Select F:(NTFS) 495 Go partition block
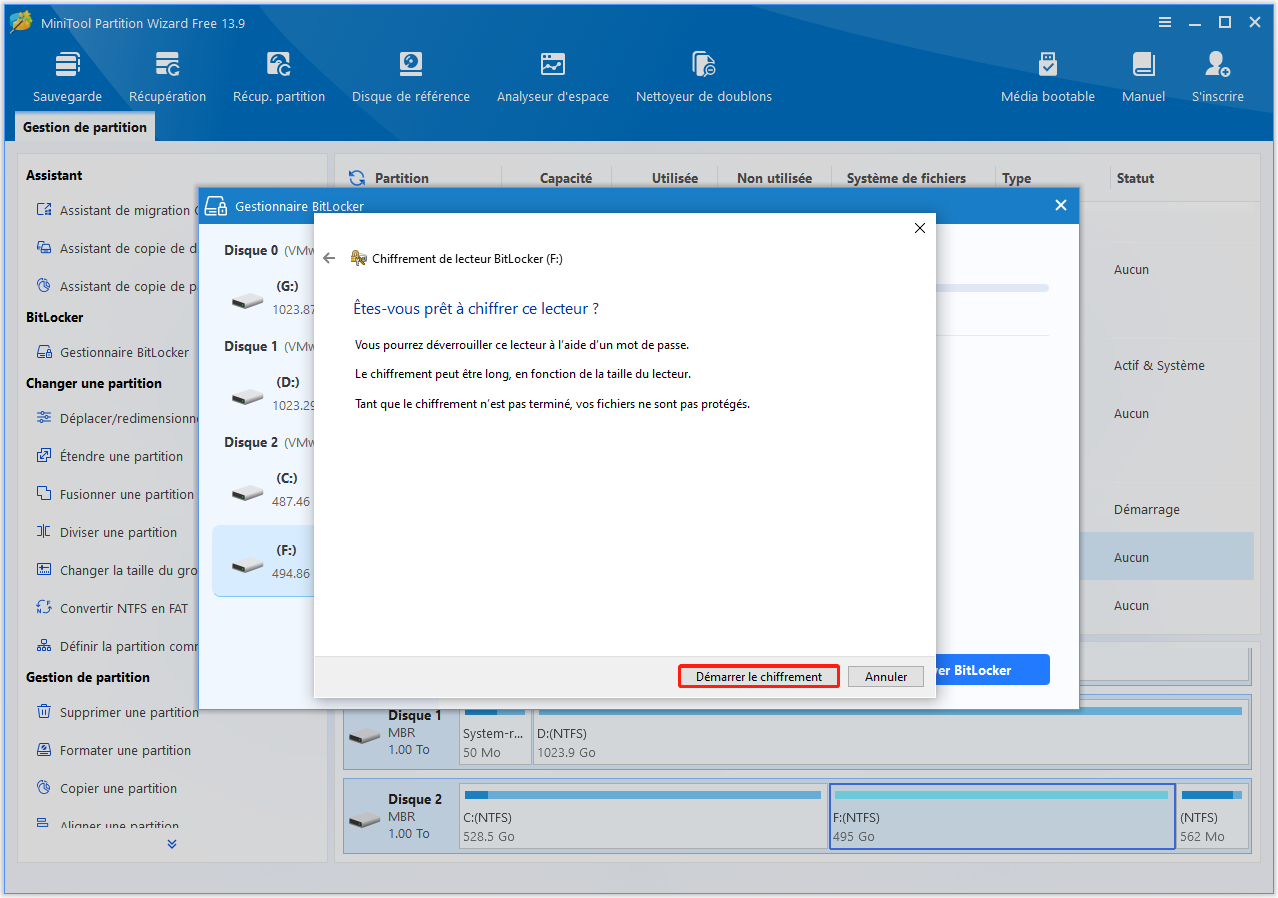Viewport: 1278px width, 898px height. 1002,816
